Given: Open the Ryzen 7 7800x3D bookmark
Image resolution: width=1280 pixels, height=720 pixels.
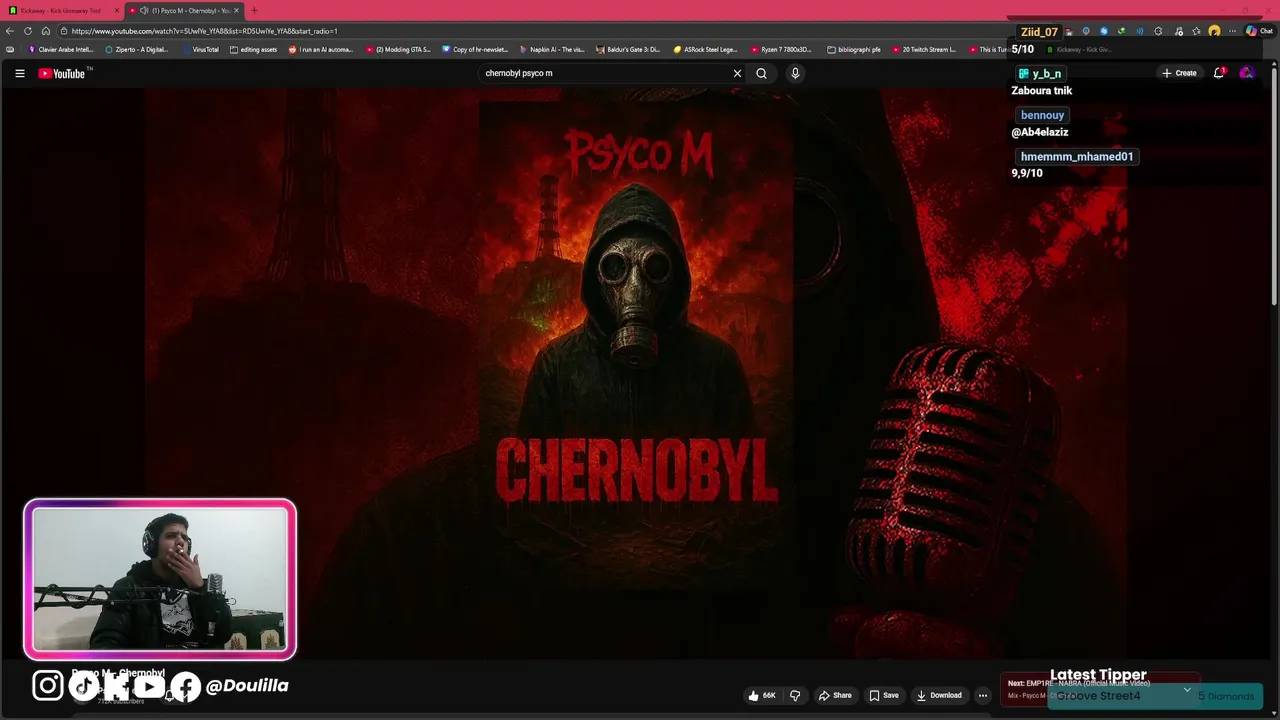Looking at the screenshot, I should click(782, 49).
